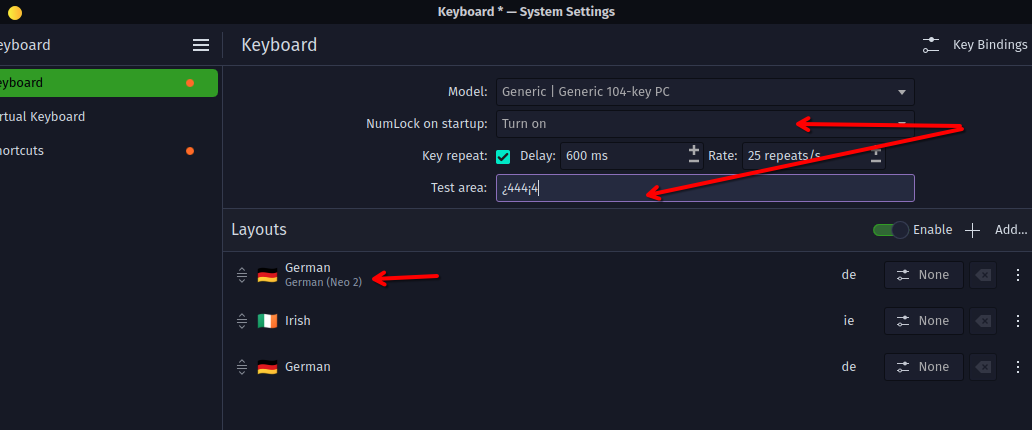
Task: Increase the key repeat Delay value
Action: point(694,151)
